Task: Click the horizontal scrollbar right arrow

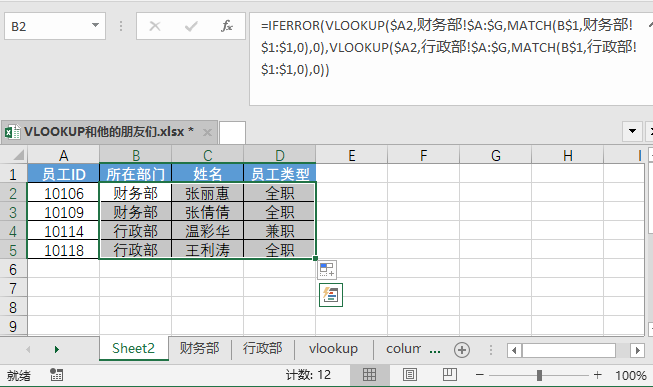Action: (637, 350)
